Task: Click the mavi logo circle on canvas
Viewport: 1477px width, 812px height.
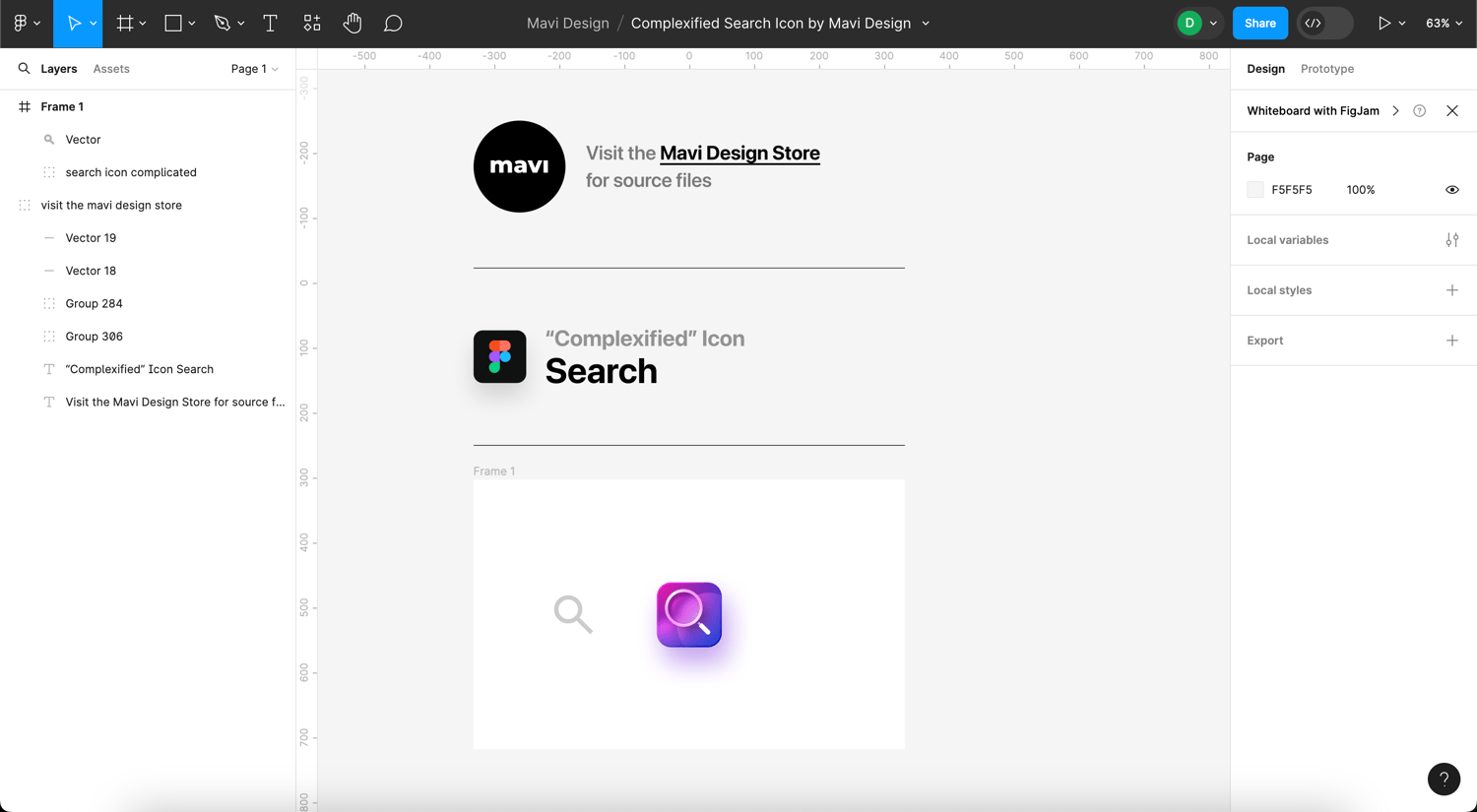Action: pos(519,166)
